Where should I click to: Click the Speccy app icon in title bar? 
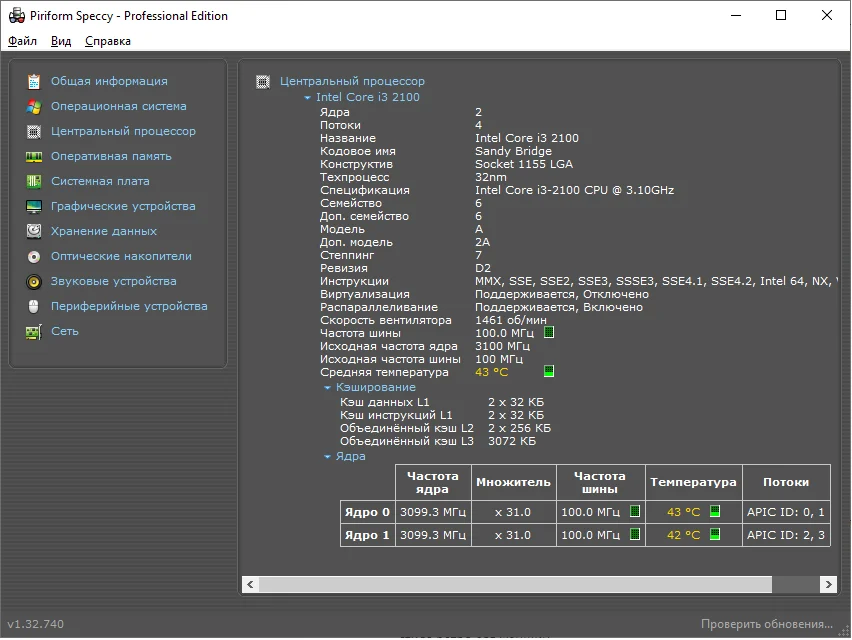[17, 16]
